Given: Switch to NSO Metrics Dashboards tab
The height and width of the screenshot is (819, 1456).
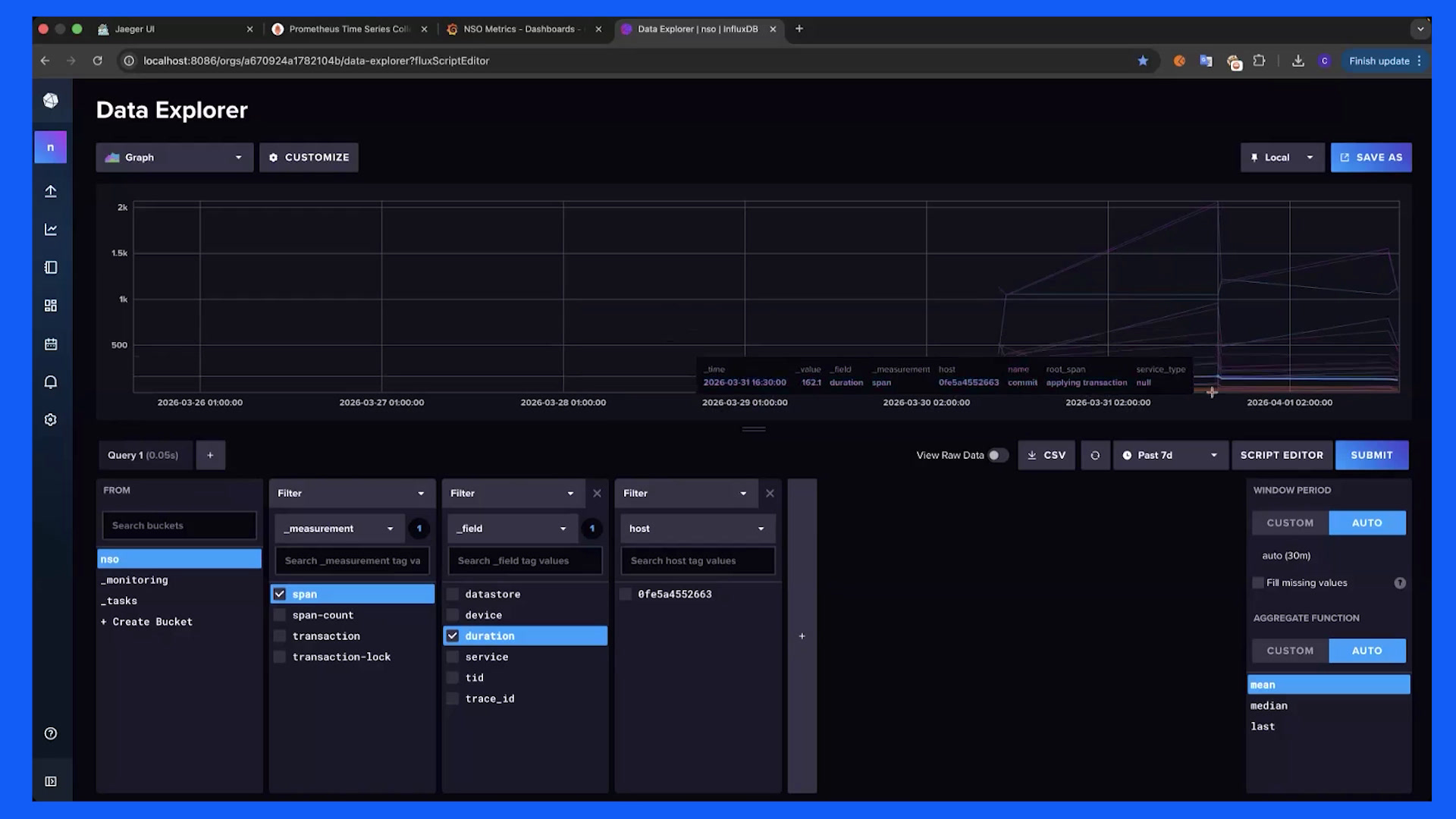Looking at the screenshot, I should pos(523,29).
